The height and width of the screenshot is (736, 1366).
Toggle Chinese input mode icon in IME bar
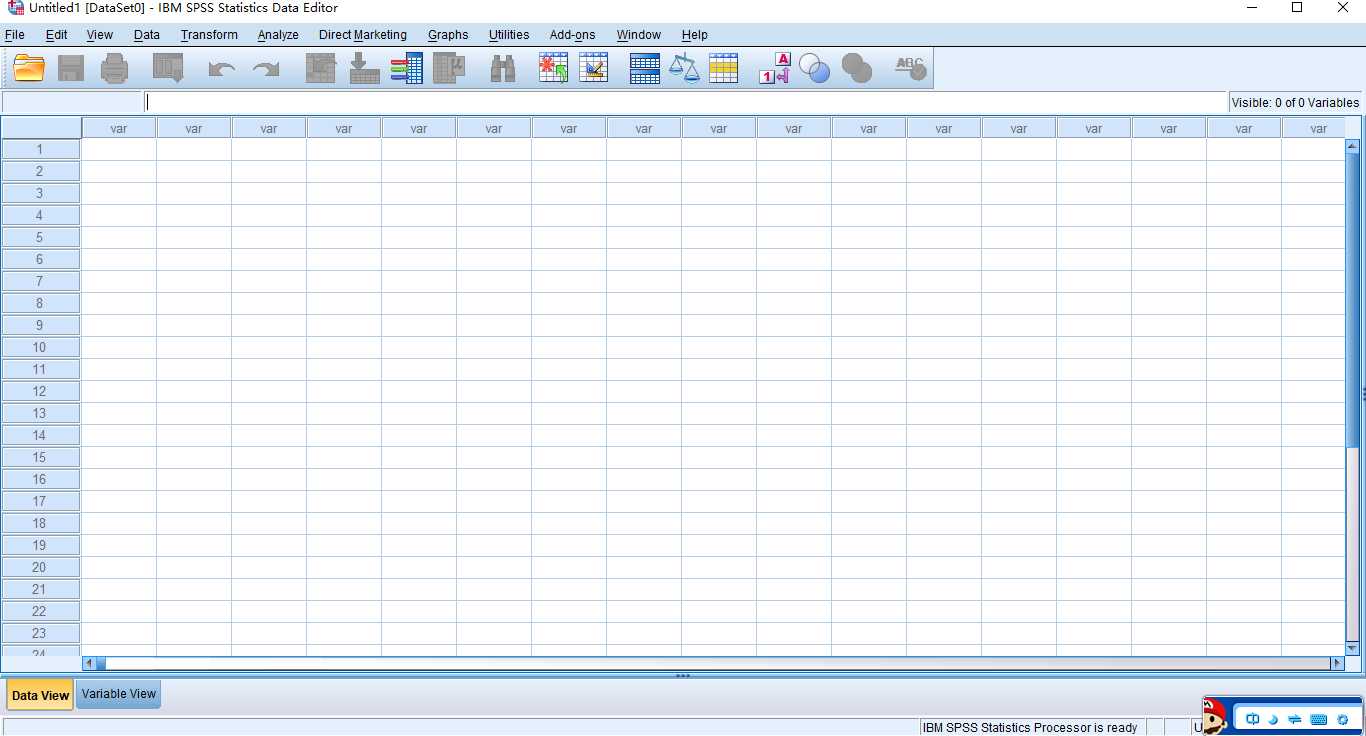coord(1253,719)
